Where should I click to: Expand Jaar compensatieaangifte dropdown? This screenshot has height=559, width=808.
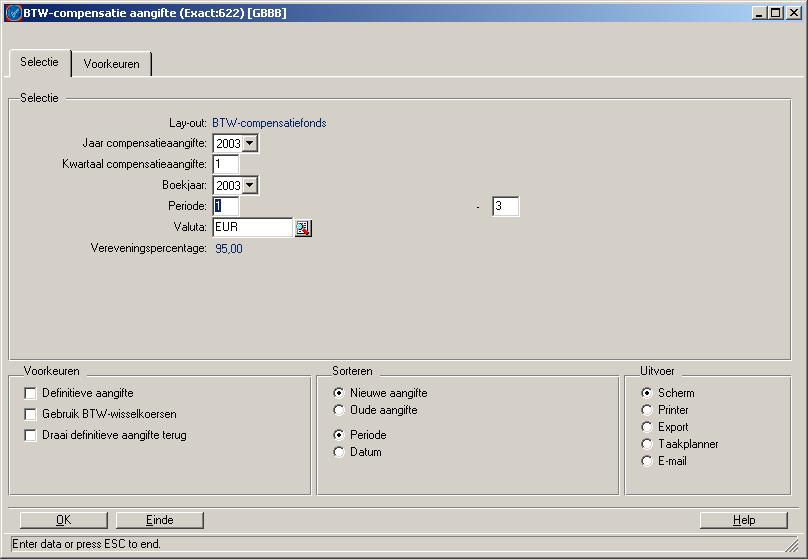[x=249, y=143]
